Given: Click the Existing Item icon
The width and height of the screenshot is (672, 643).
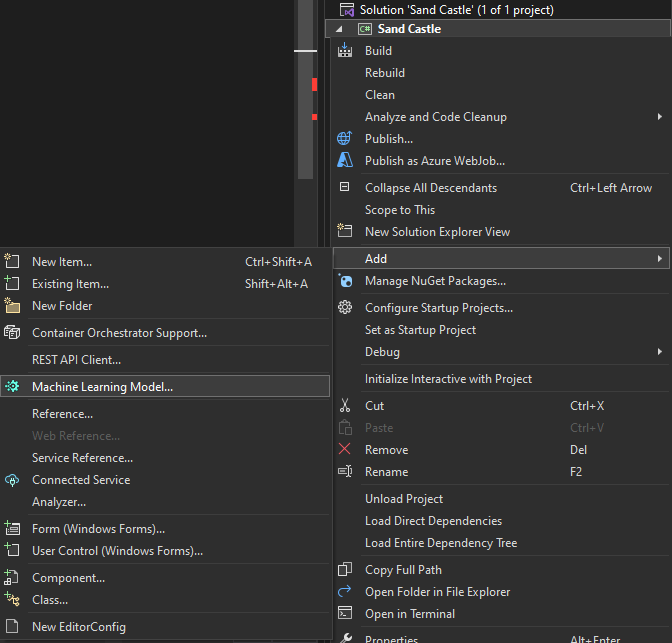Looking at the screenshot, I should tap(12, 283).
